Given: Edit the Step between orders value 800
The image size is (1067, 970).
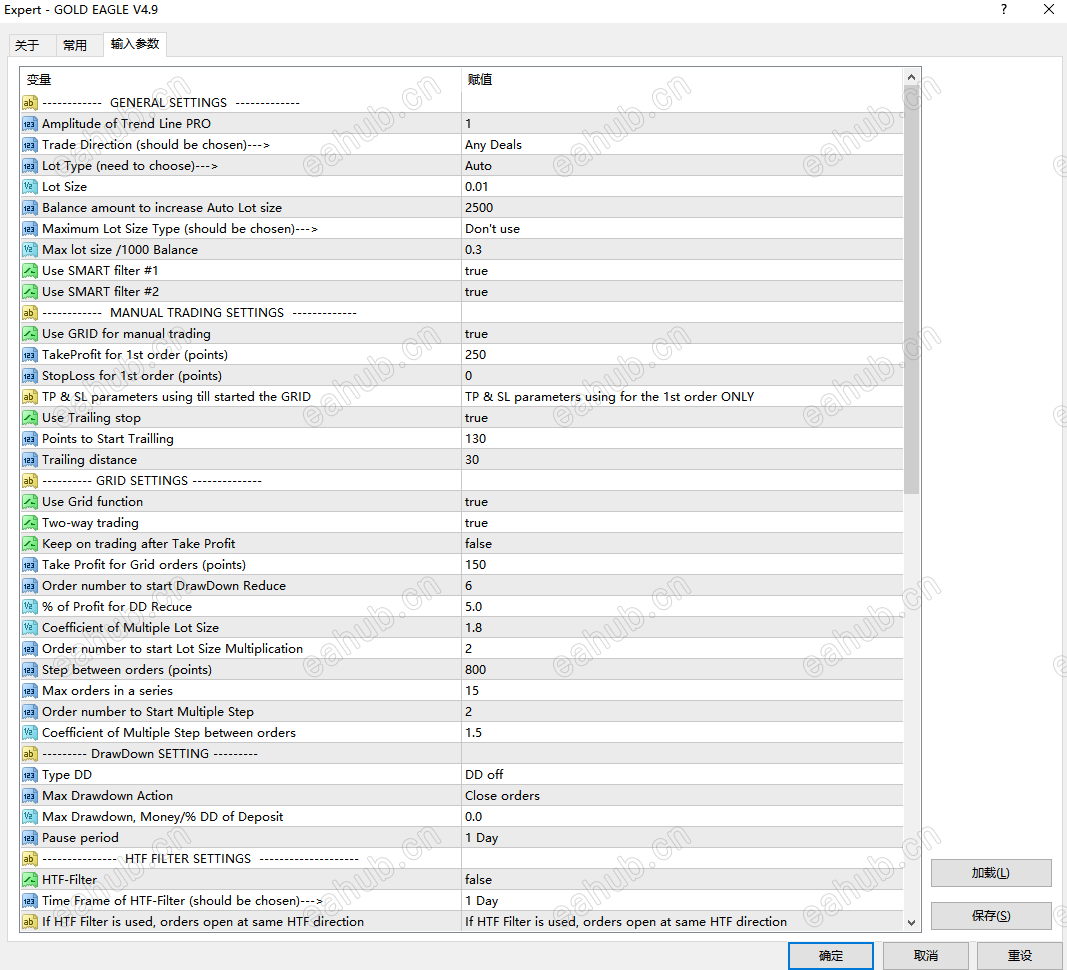Looking at the screenshot, I should [683, 670].
